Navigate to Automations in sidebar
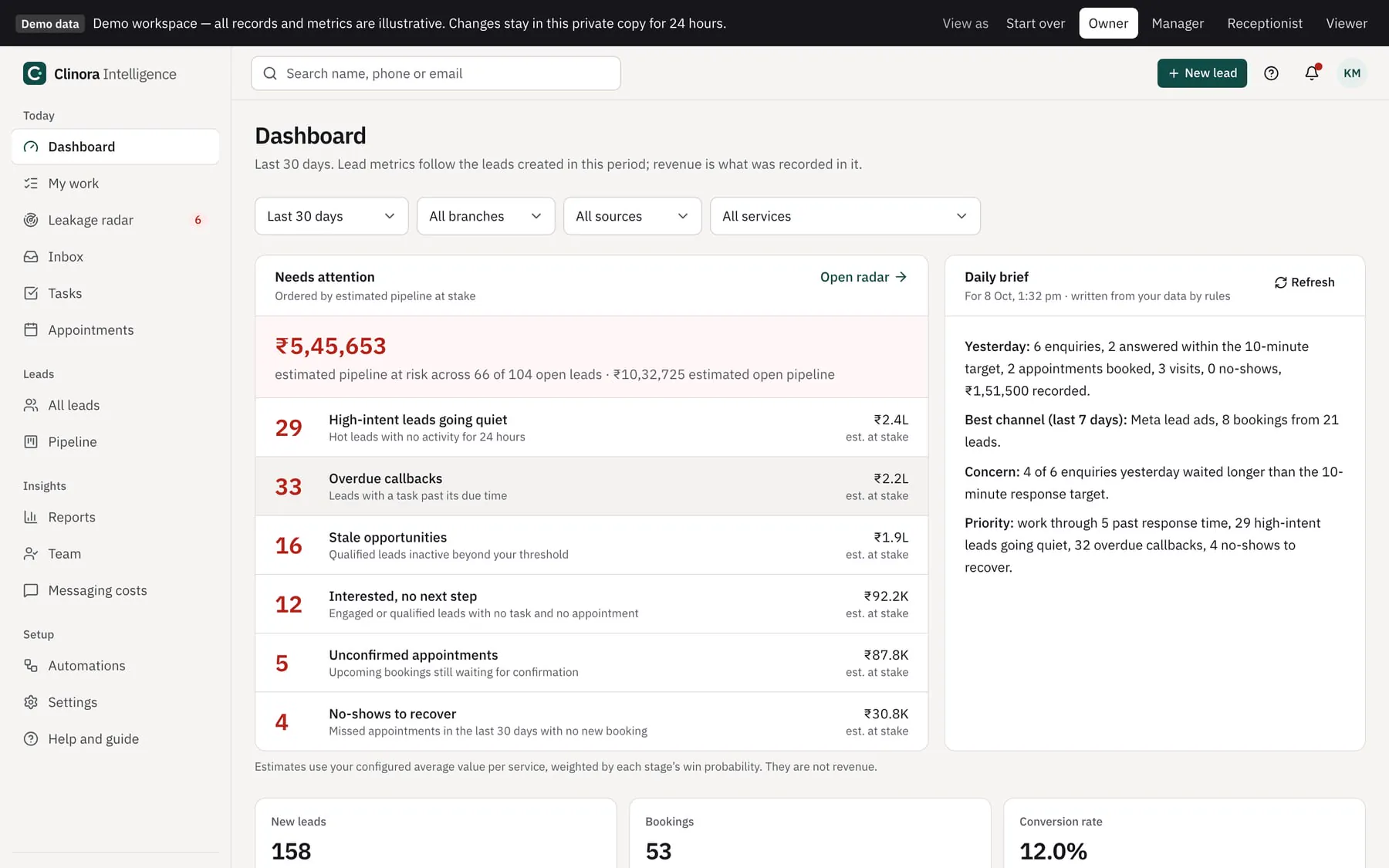 pos(116,666)
